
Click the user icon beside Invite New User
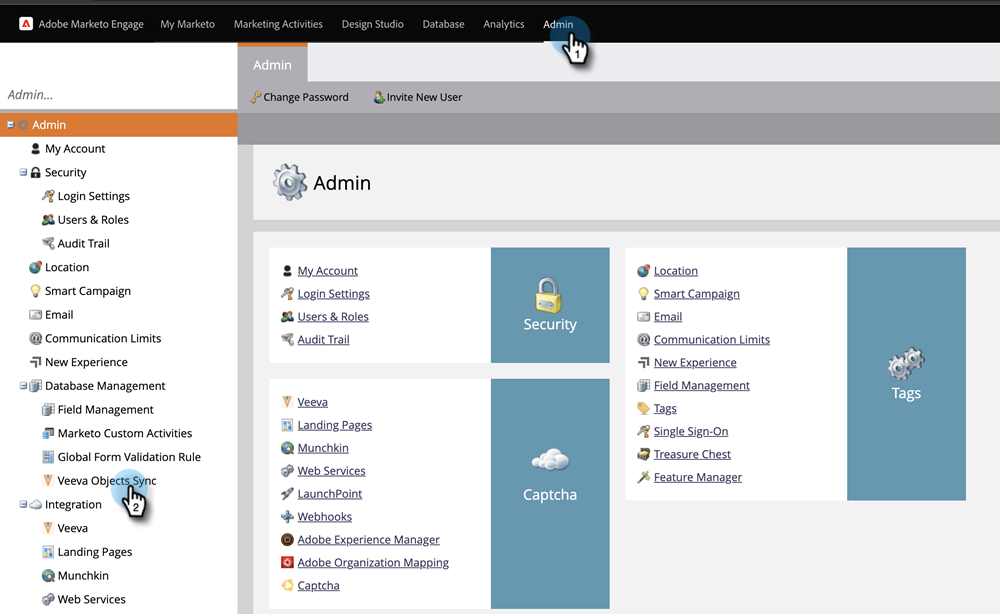379,97
